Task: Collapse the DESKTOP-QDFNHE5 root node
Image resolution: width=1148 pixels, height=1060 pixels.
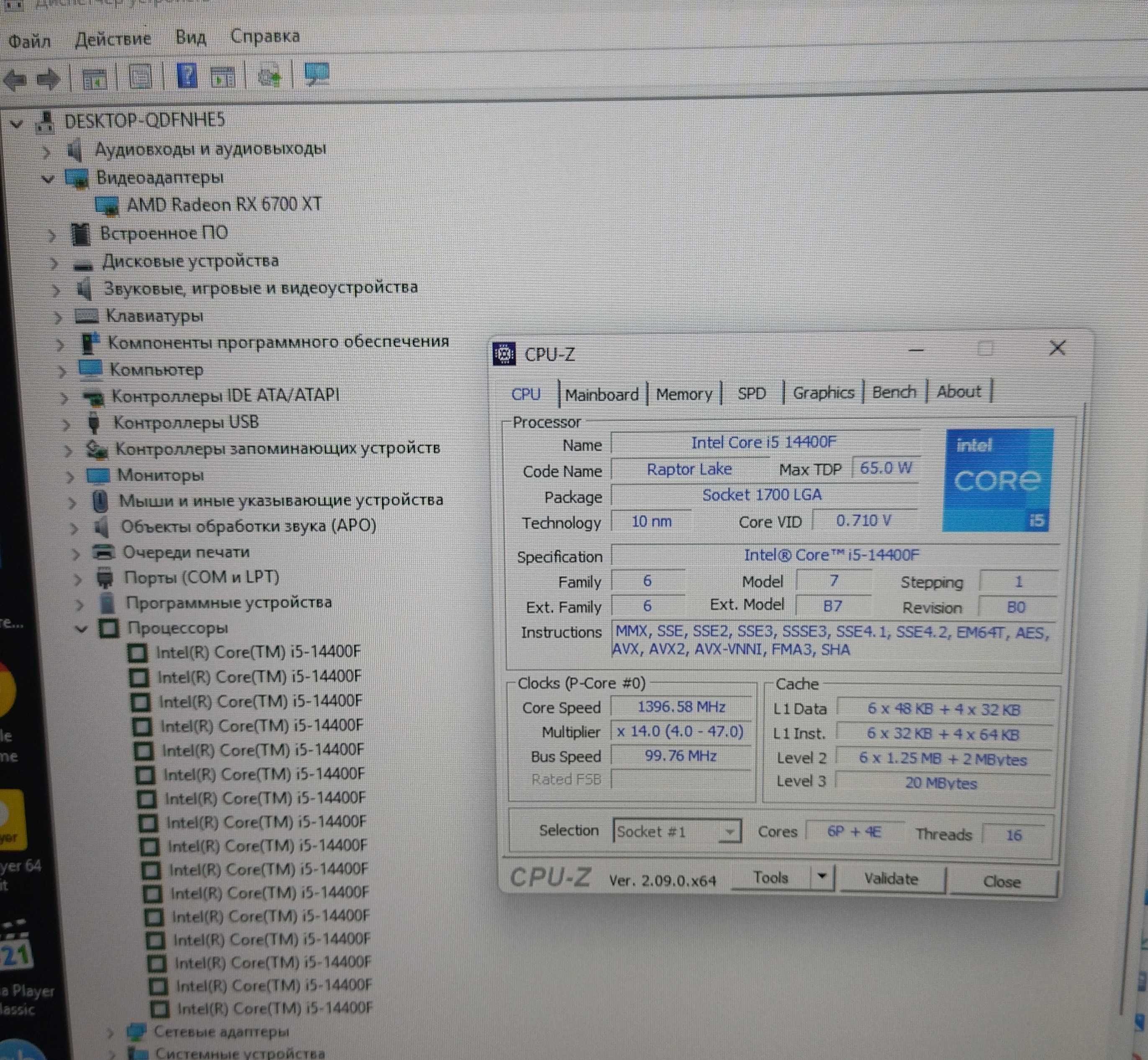Action: pos(17,124)
